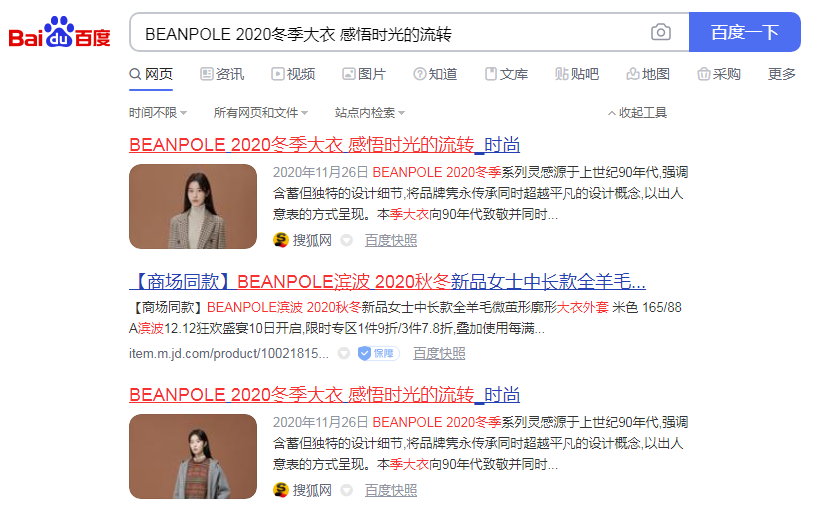
Task: Open the 图片 tab
Action: point(364,74)
